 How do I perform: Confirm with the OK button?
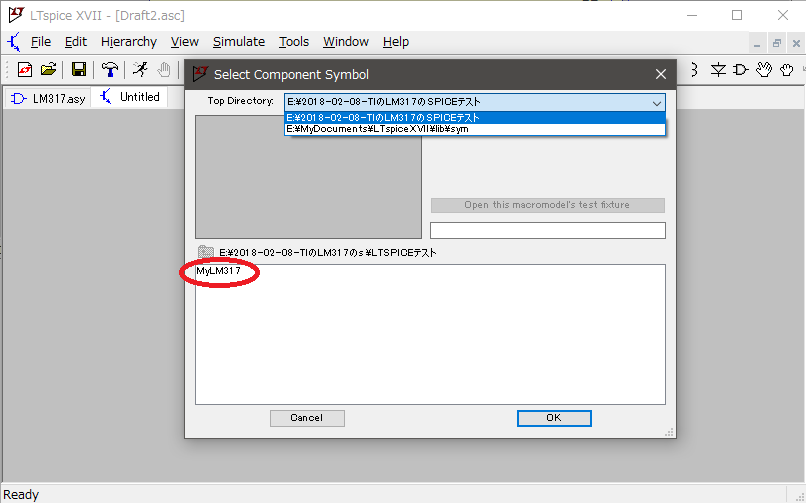coord(554,418)
